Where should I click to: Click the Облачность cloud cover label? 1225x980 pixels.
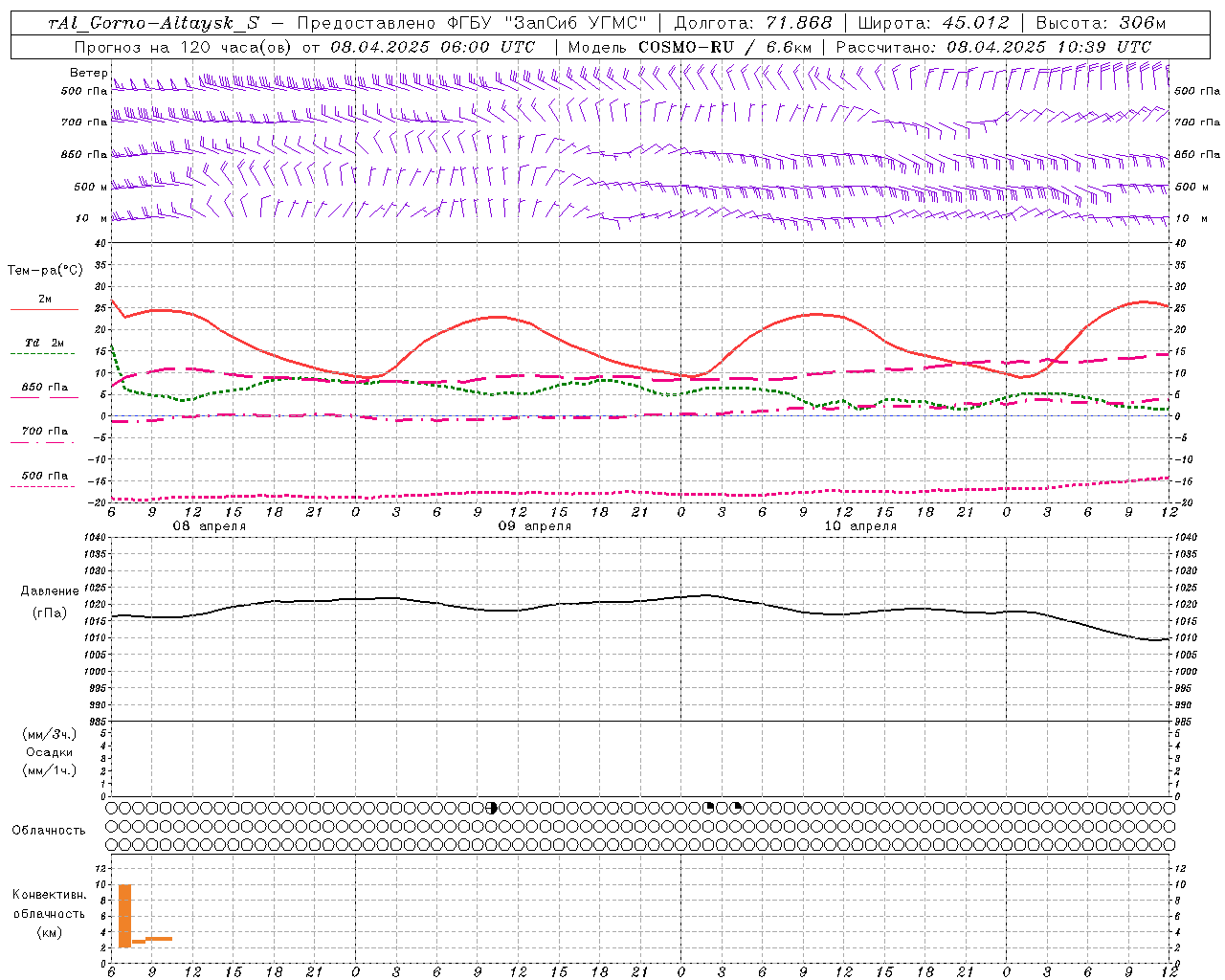[x=49, y=831]
